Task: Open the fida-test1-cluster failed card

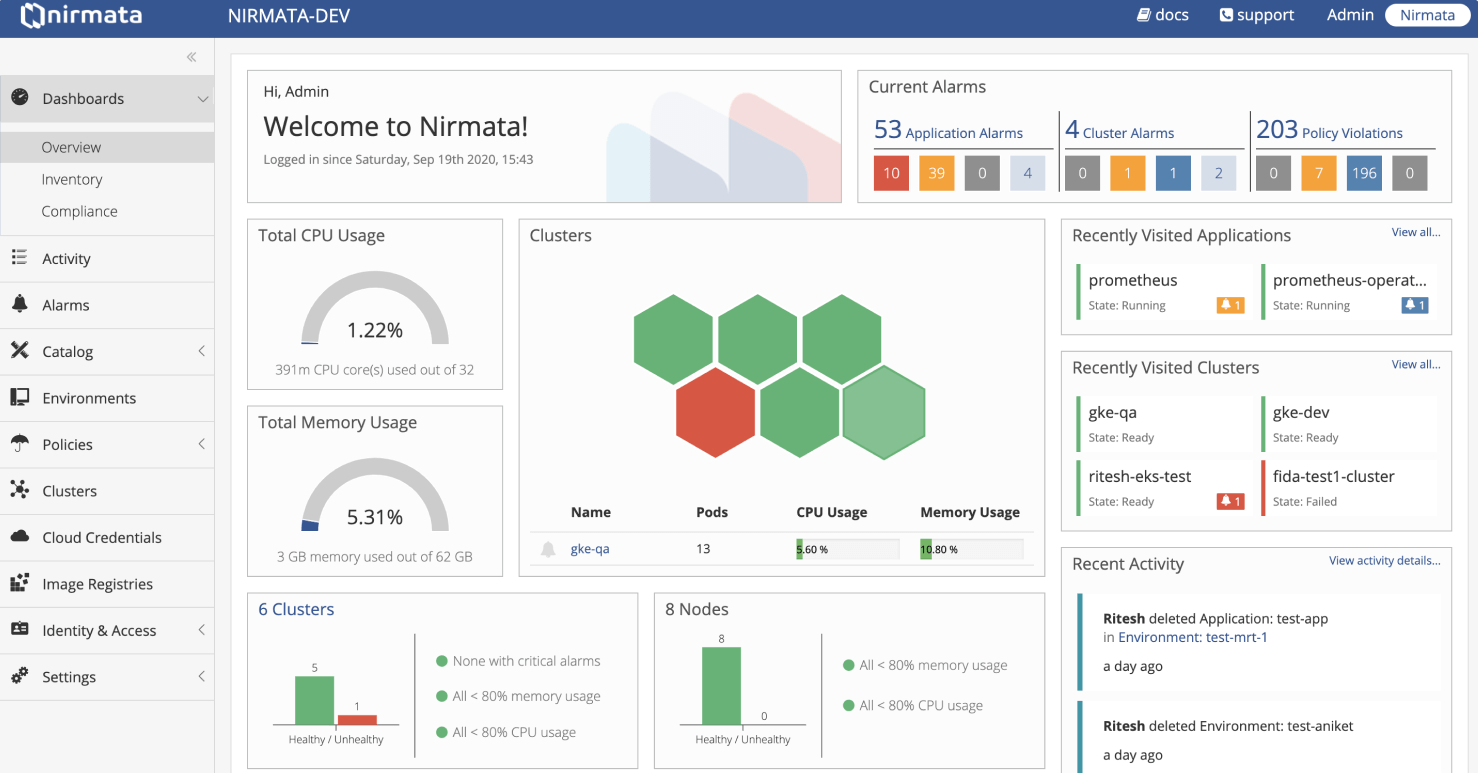Action: 1348,488
